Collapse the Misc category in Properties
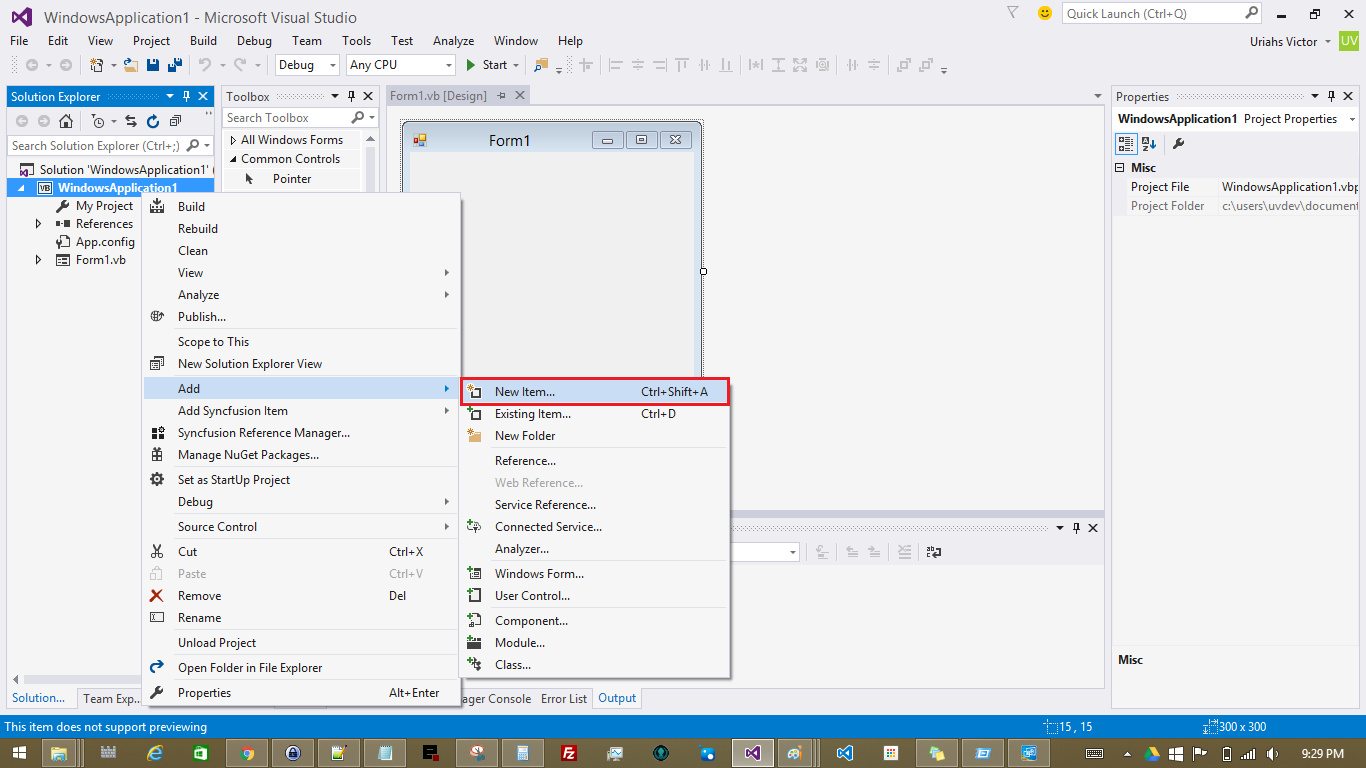The width and height of the screenshot is (1366, 768). tap(1120, 168)
